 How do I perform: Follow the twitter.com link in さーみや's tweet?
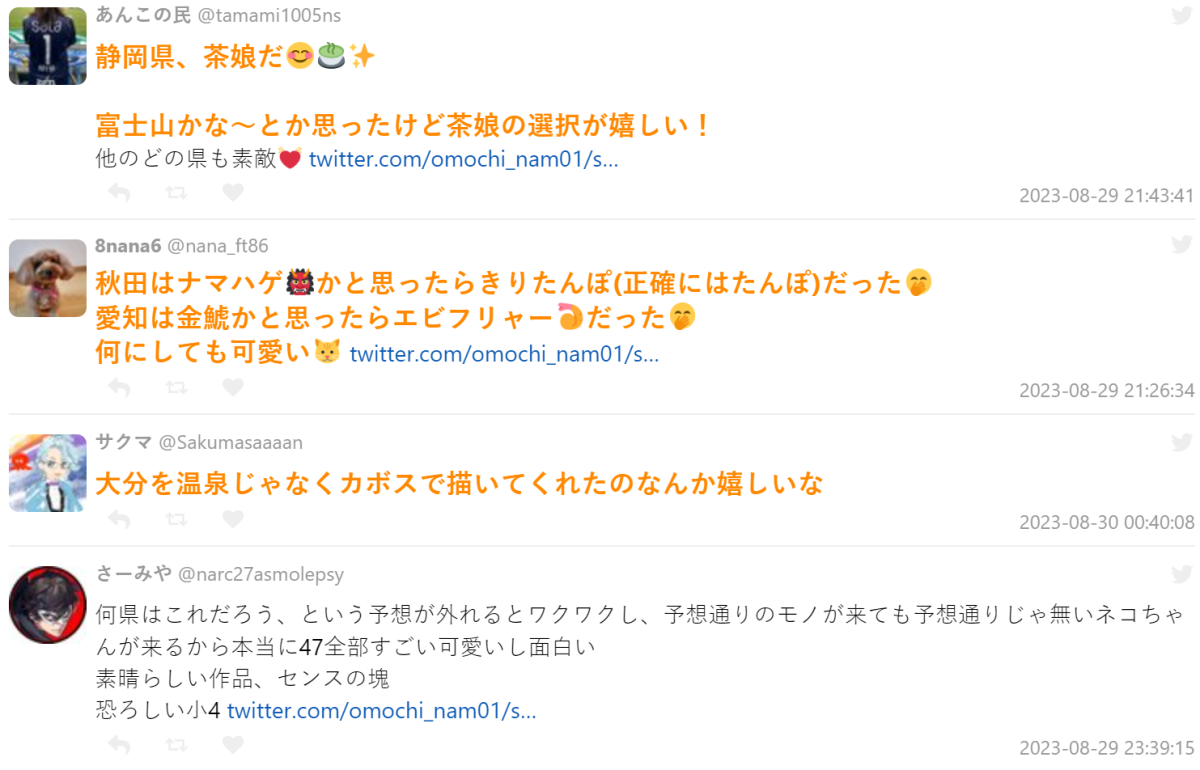tap(382, 711)
